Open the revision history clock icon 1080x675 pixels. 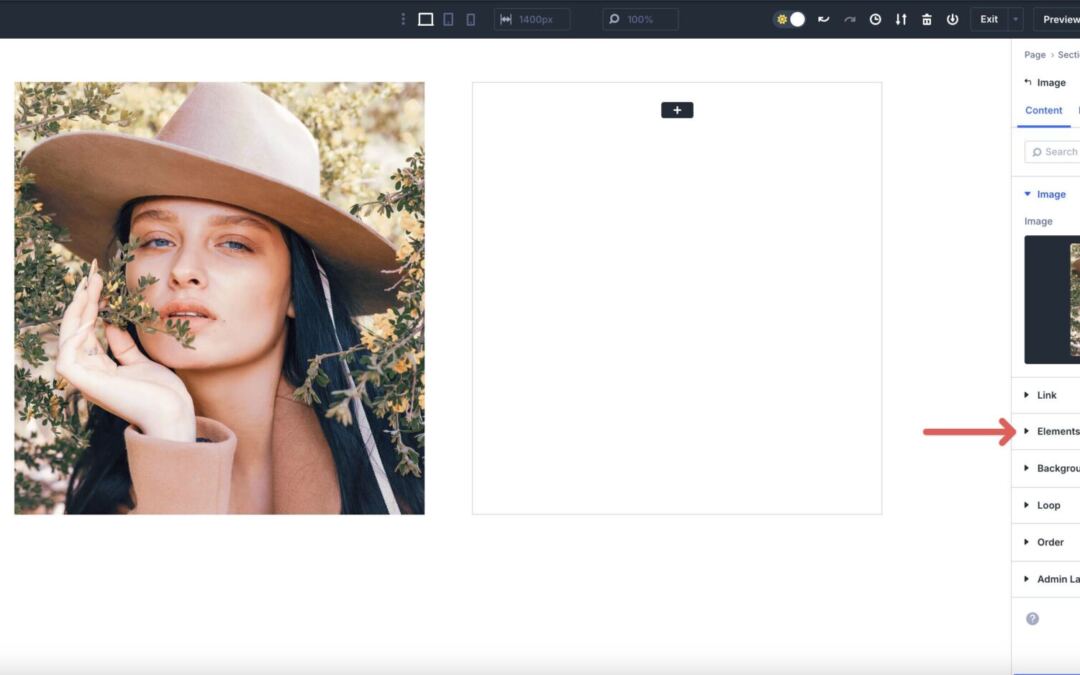coord(875,19)
